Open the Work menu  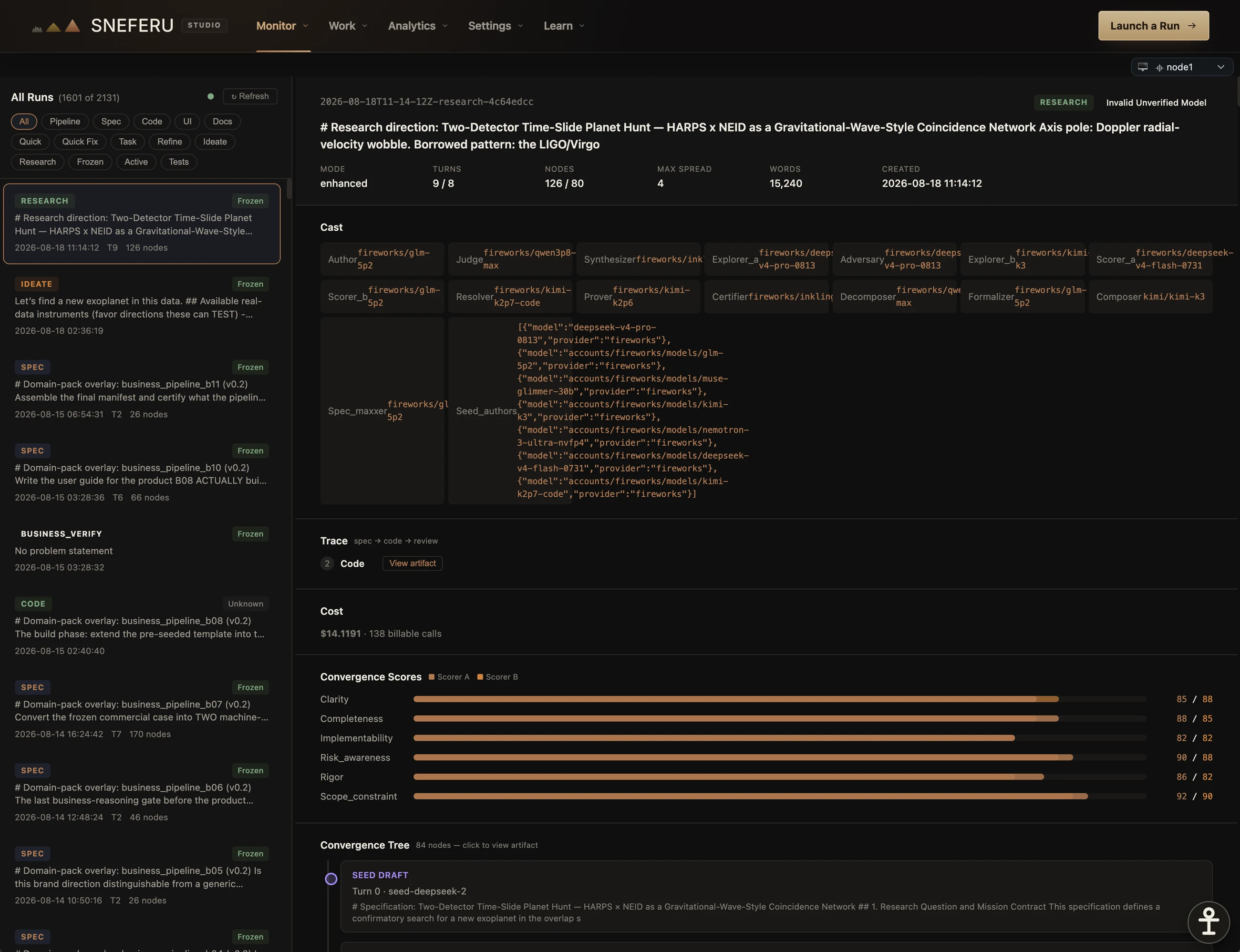[x=348, y=26]
